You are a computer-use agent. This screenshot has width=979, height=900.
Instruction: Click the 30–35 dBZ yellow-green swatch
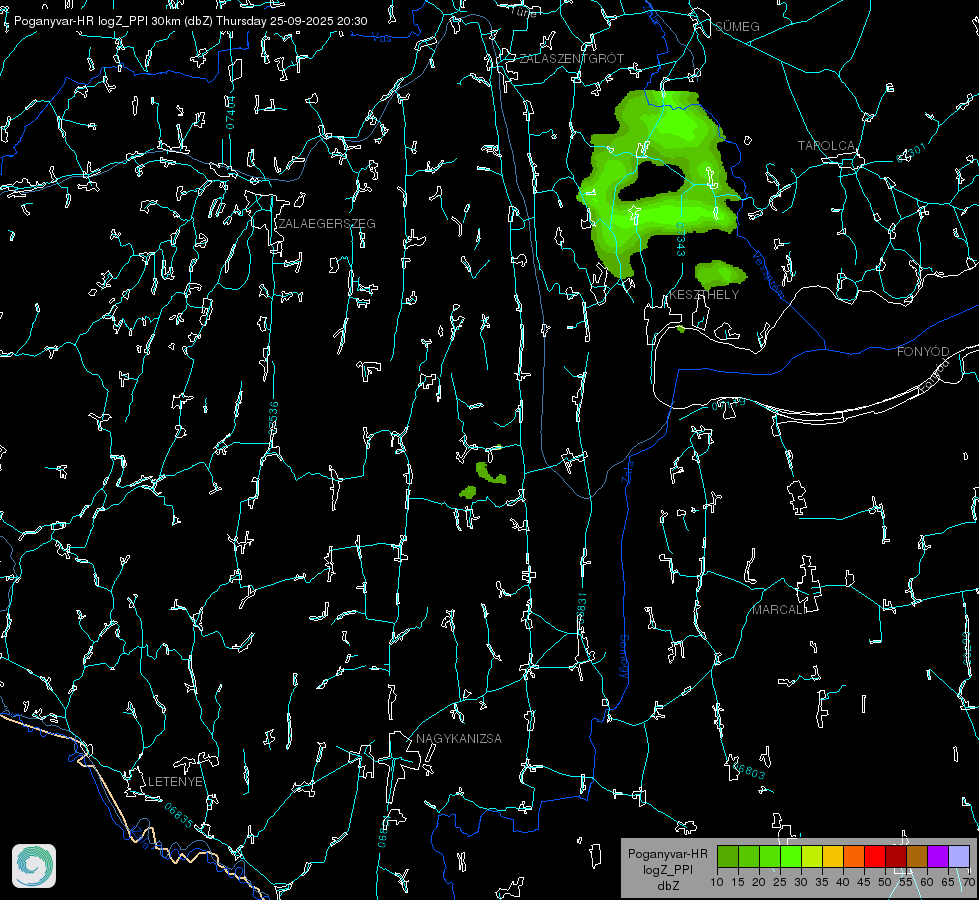[812, 856]
